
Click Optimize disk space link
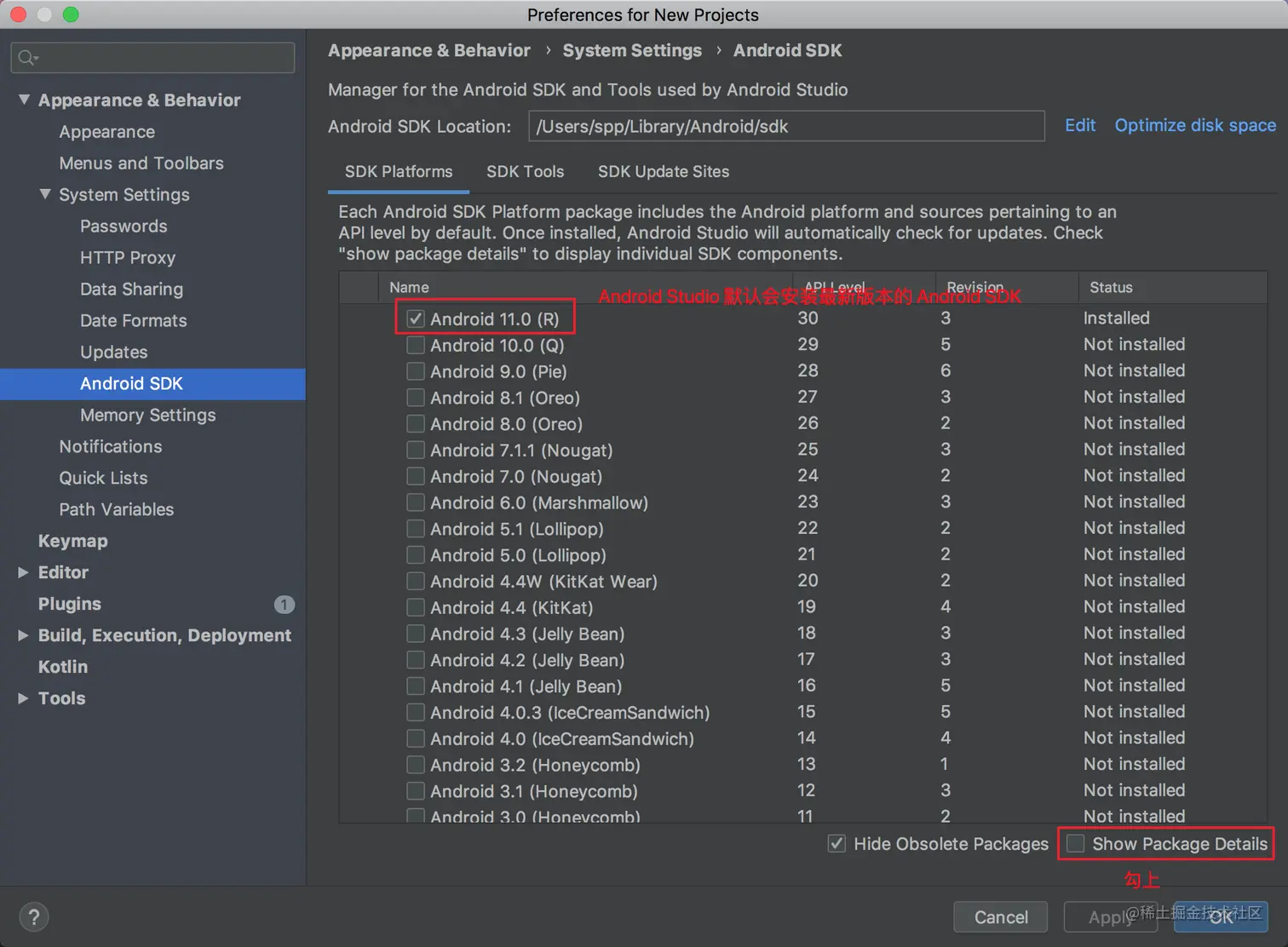(1194, 125)
